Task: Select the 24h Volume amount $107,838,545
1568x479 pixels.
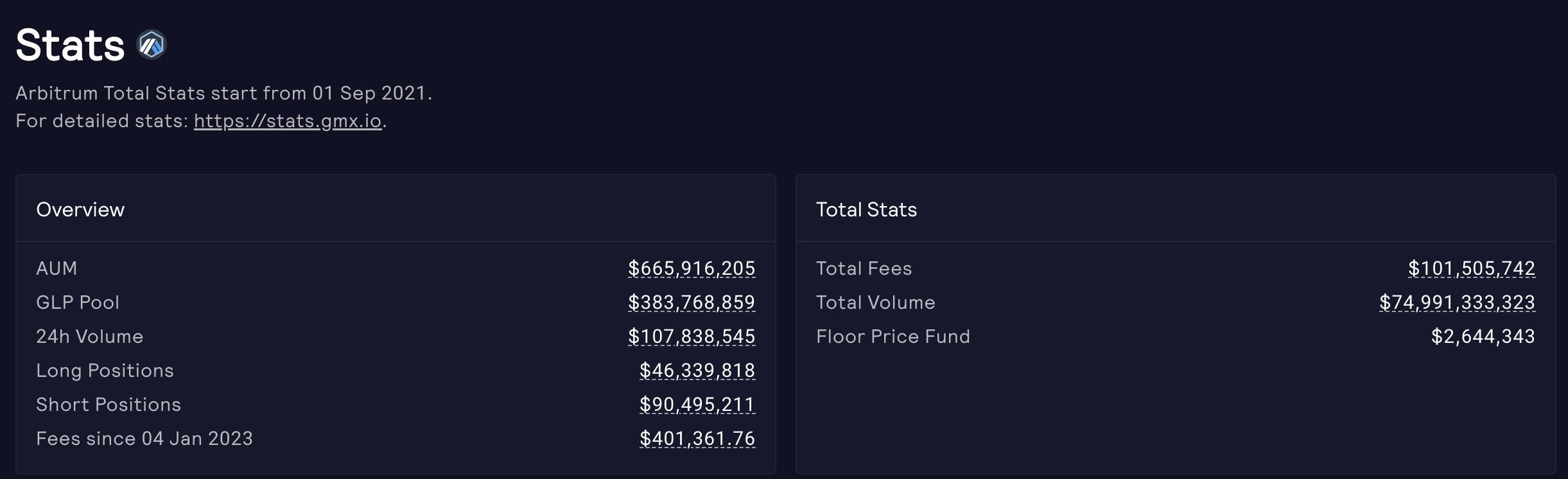Action: pos(692,336)
